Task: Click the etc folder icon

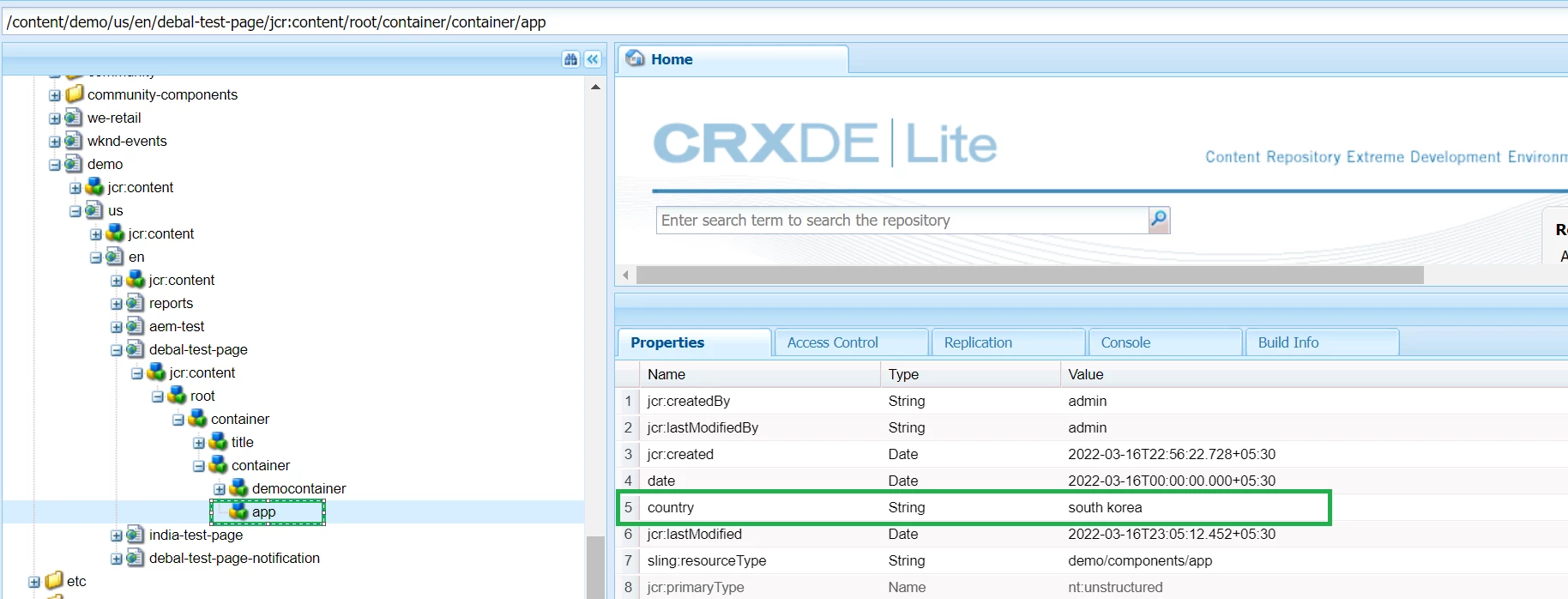Action: click(54, 580)
